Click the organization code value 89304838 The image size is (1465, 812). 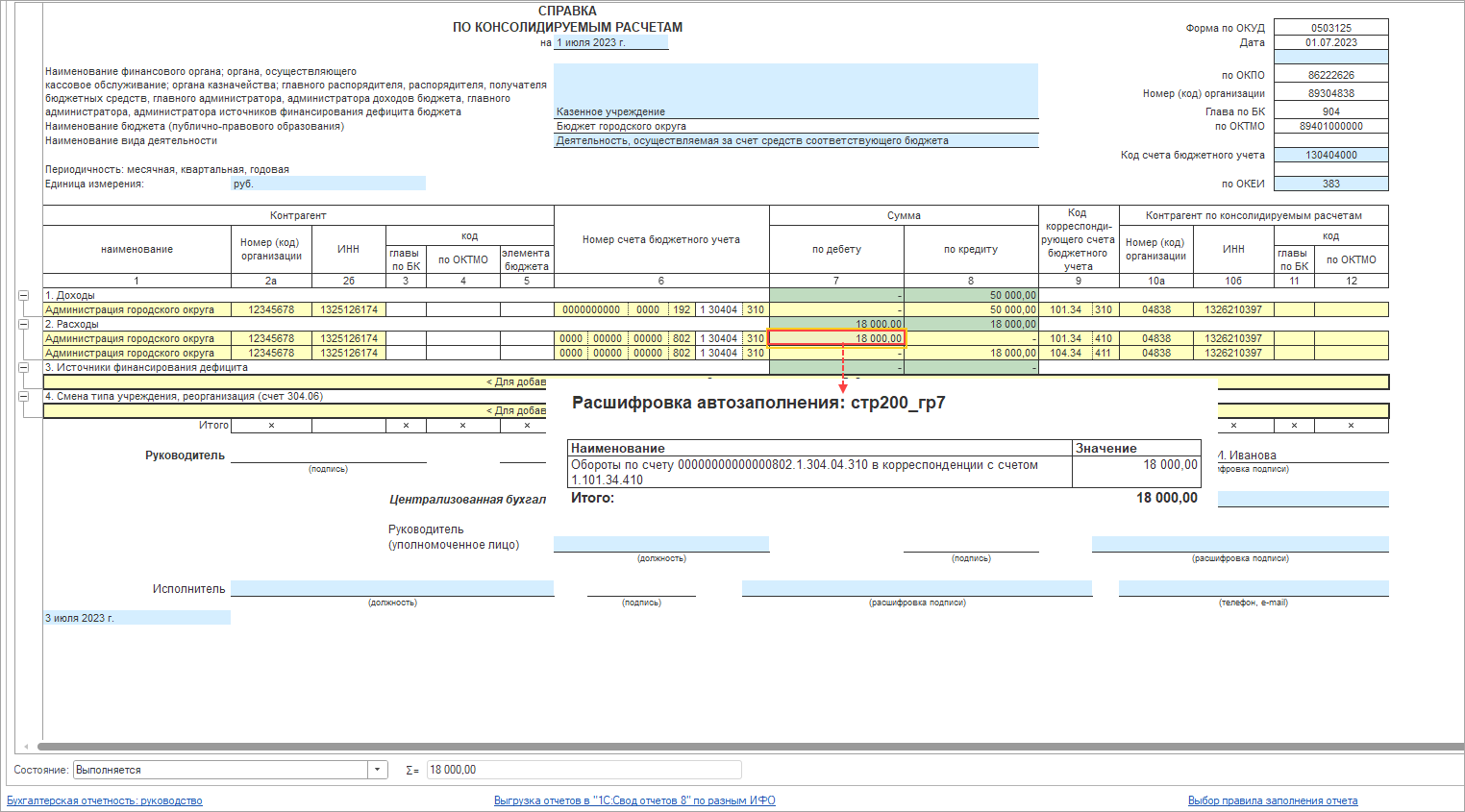[1330, 93]
